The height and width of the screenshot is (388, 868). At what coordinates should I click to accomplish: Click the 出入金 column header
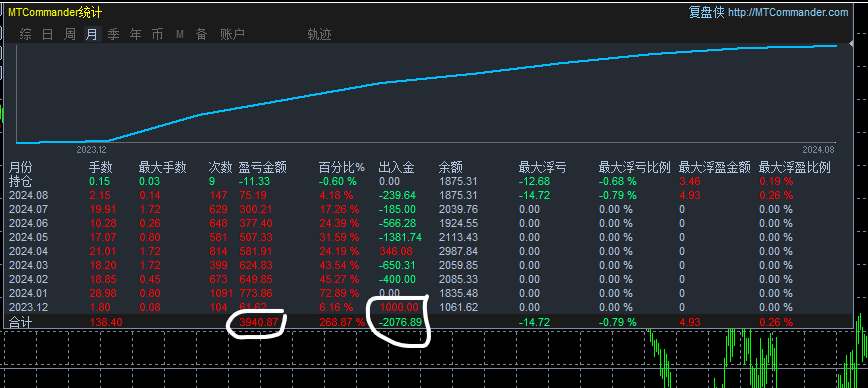point(396,167)
